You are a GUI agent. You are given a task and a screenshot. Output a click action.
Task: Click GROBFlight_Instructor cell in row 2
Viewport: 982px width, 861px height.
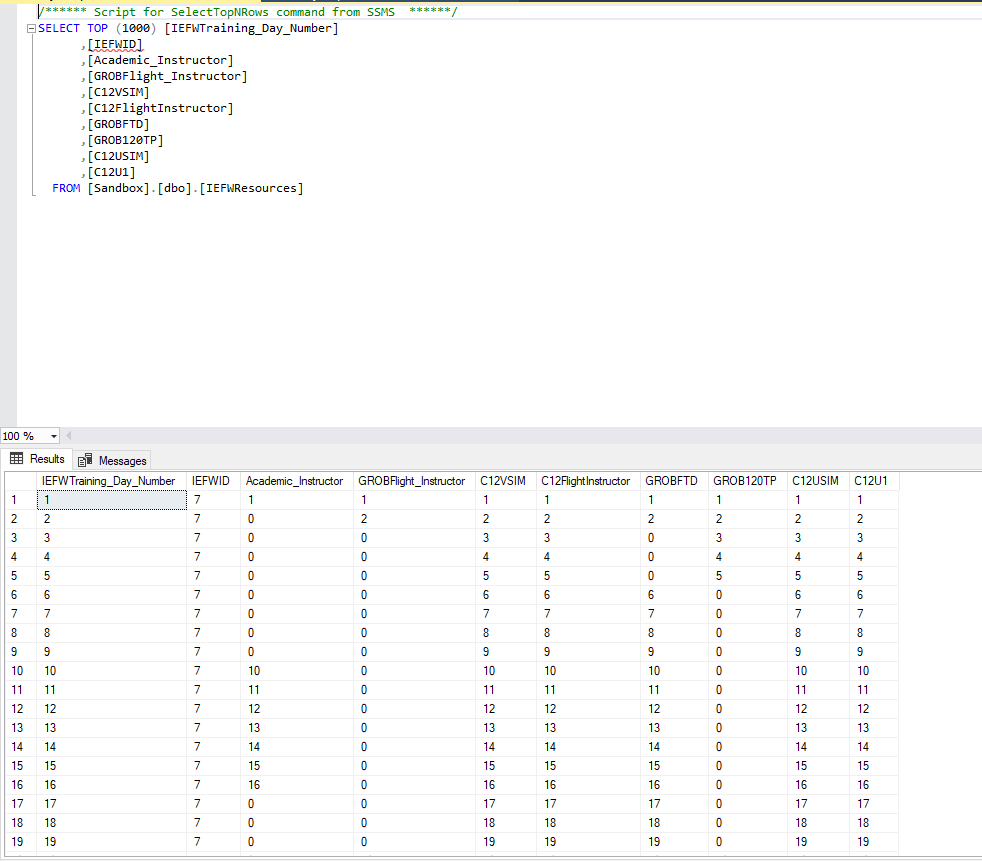414,518
